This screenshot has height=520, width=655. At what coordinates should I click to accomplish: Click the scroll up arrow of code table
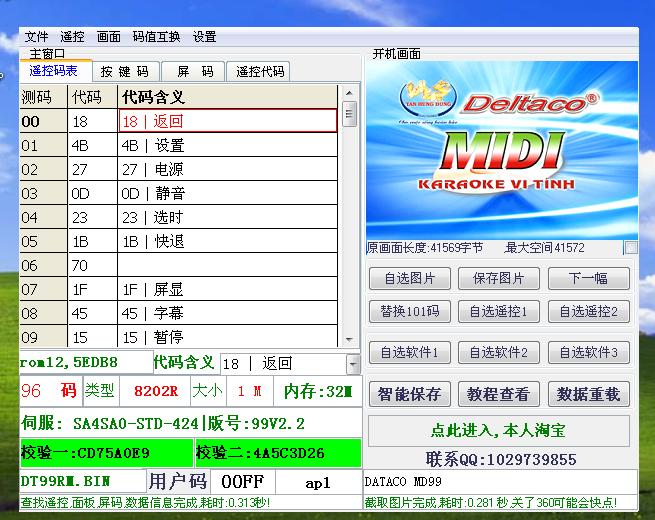tap(349, 93)
